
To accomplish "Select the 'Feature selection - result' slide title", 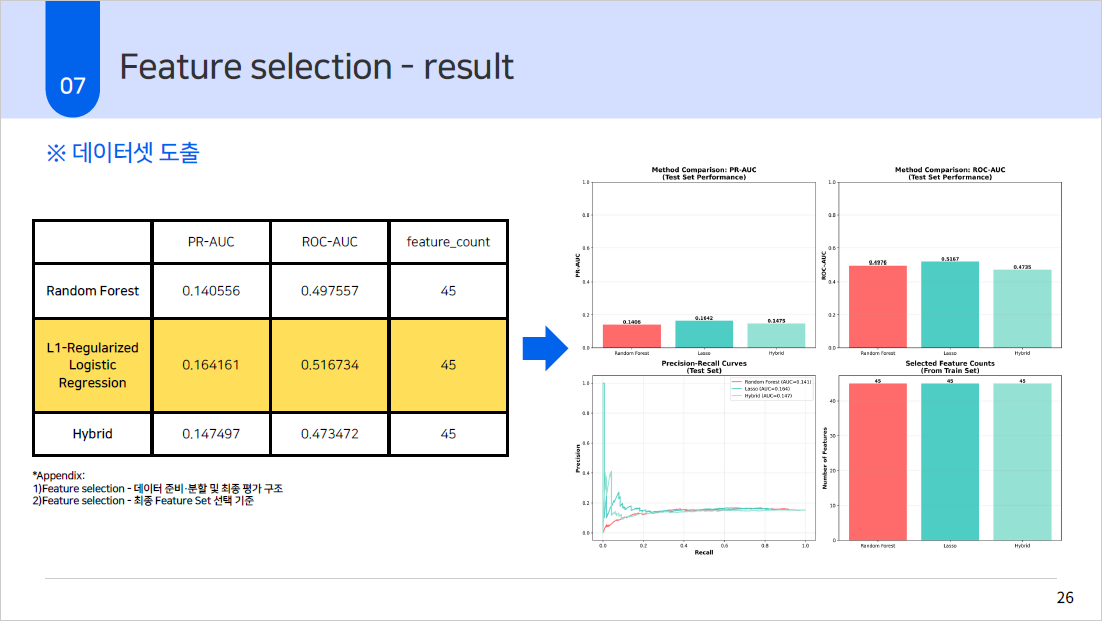I will pos(316,66).
